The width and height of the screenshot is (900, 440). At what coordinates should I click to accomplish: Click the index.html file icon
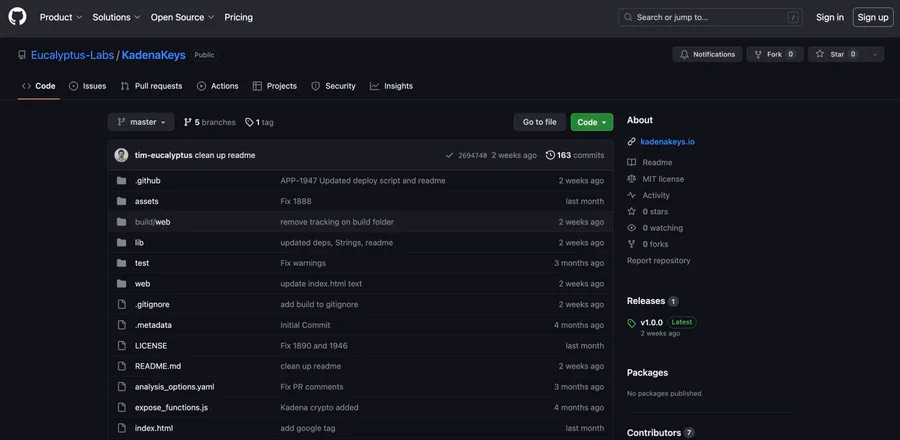point(121,428)
